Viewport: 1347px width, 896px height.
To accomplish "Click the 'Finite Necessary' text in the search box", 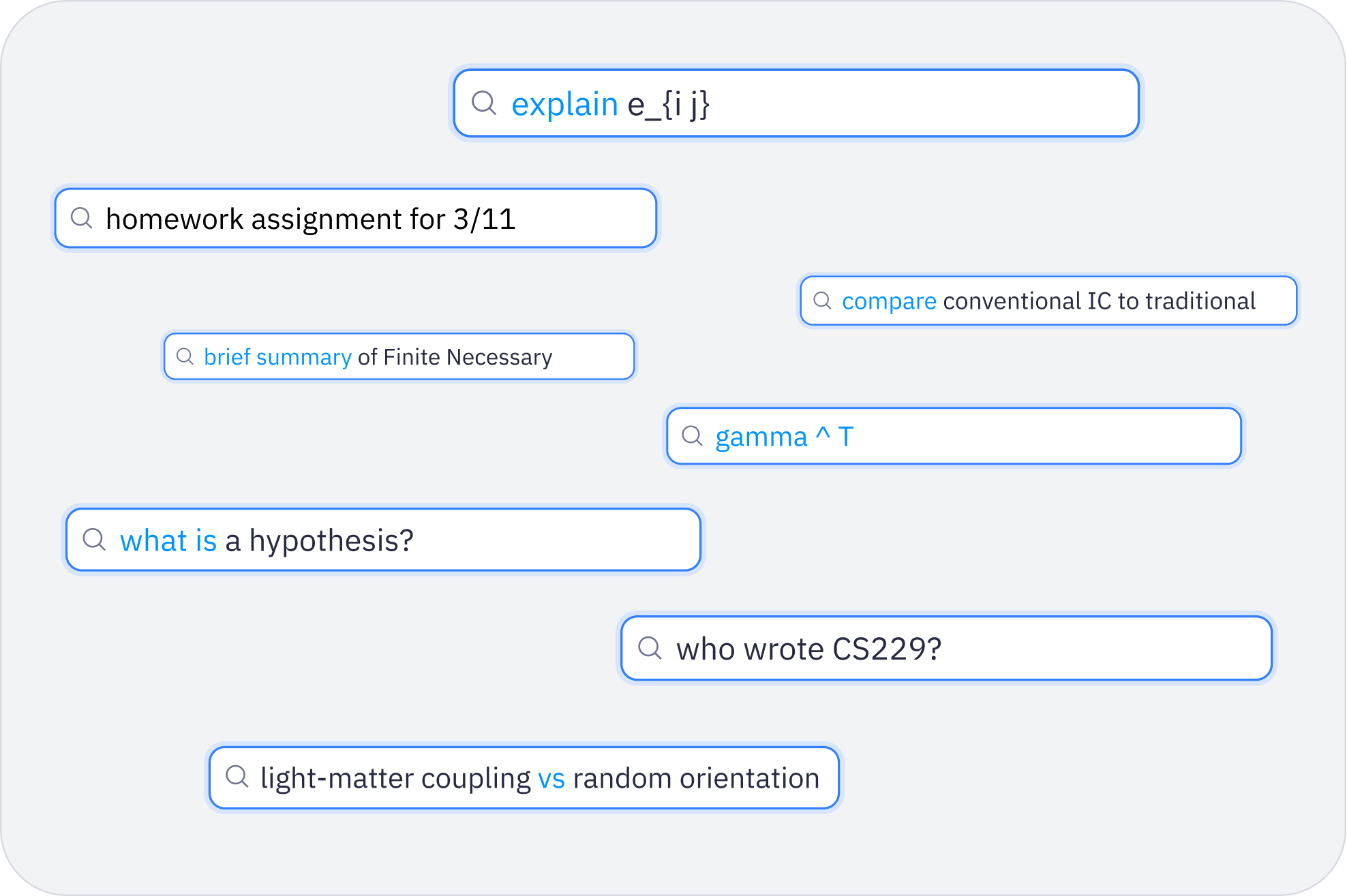I will click(x=468, y=357).
